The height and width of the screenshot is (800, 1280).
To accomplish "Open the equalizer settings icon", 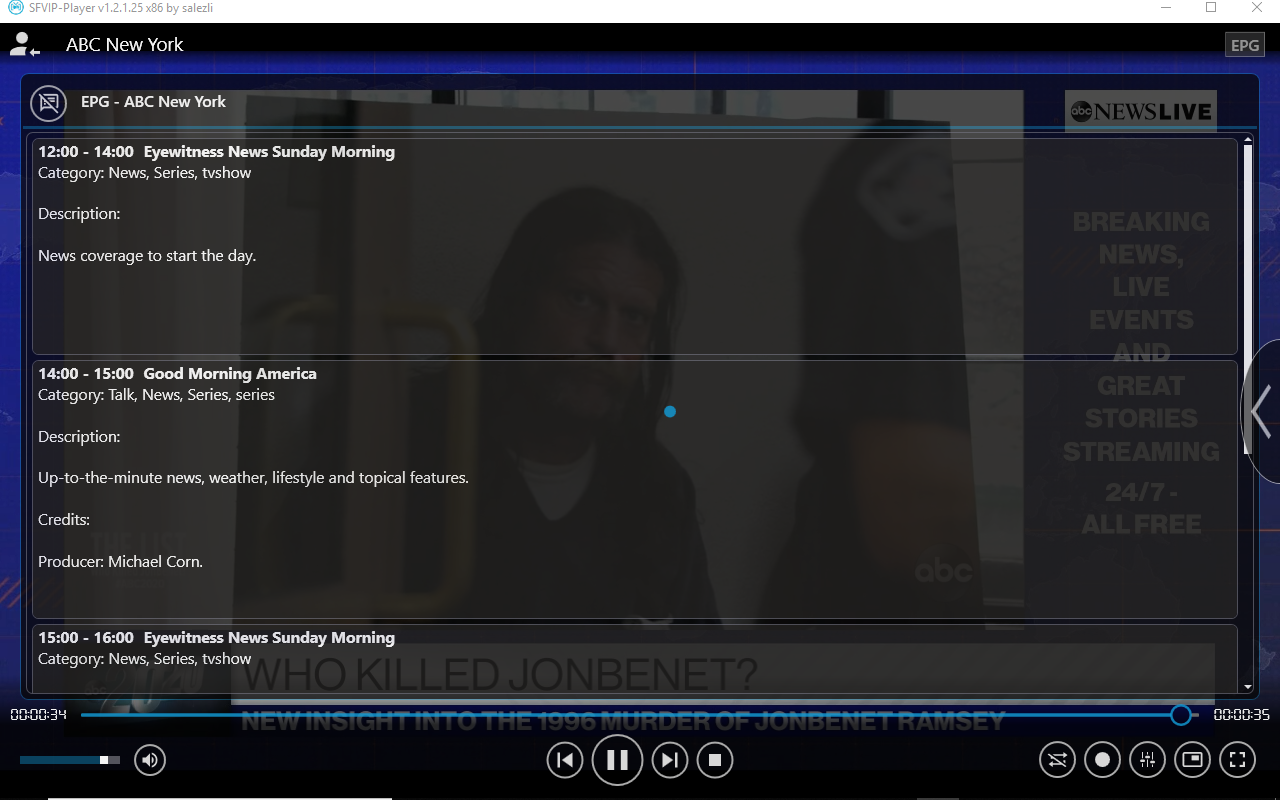I will click(x=1147, y=760).
